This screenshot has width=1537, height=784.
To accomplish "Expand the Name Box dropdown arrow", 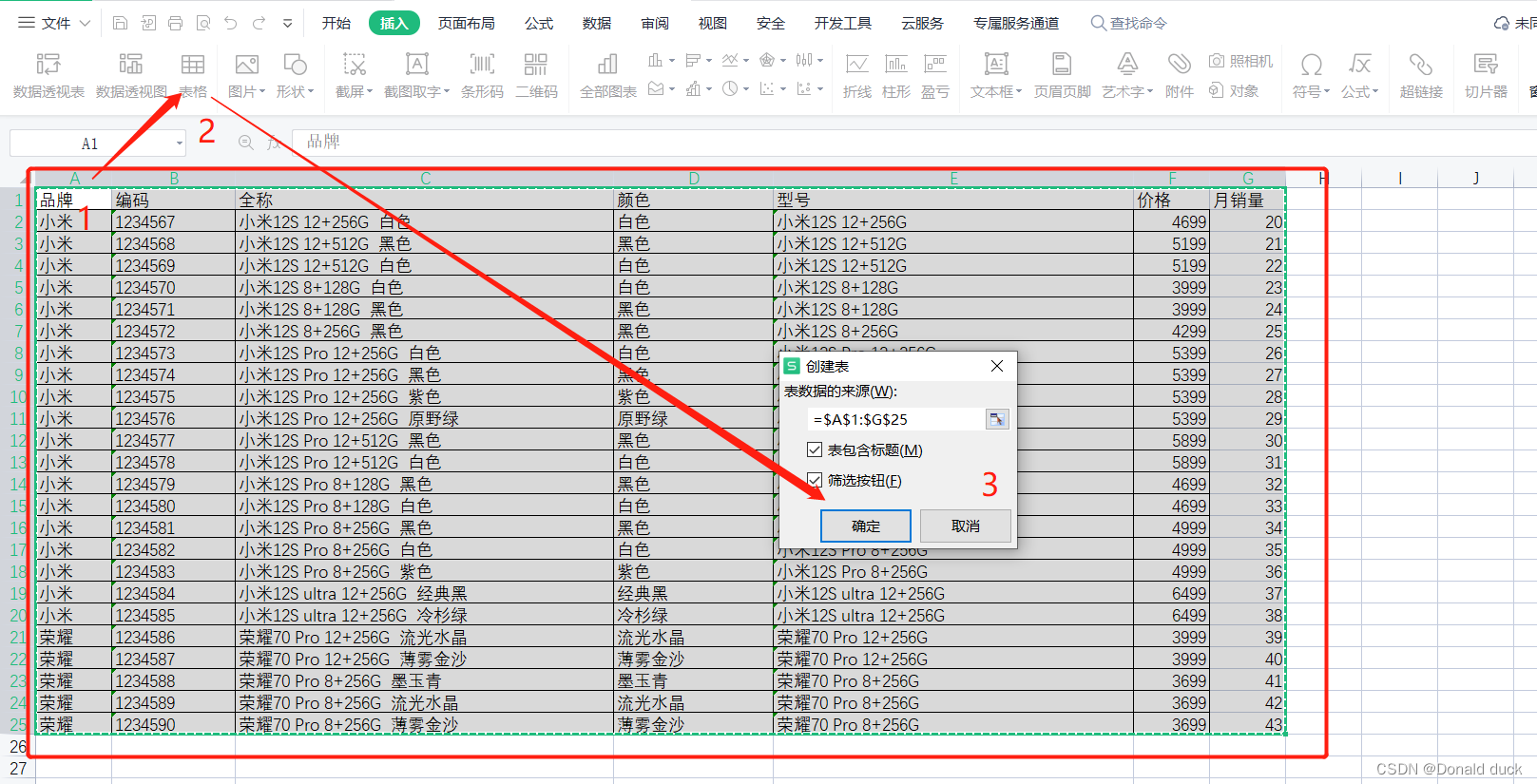I will 179,143.
